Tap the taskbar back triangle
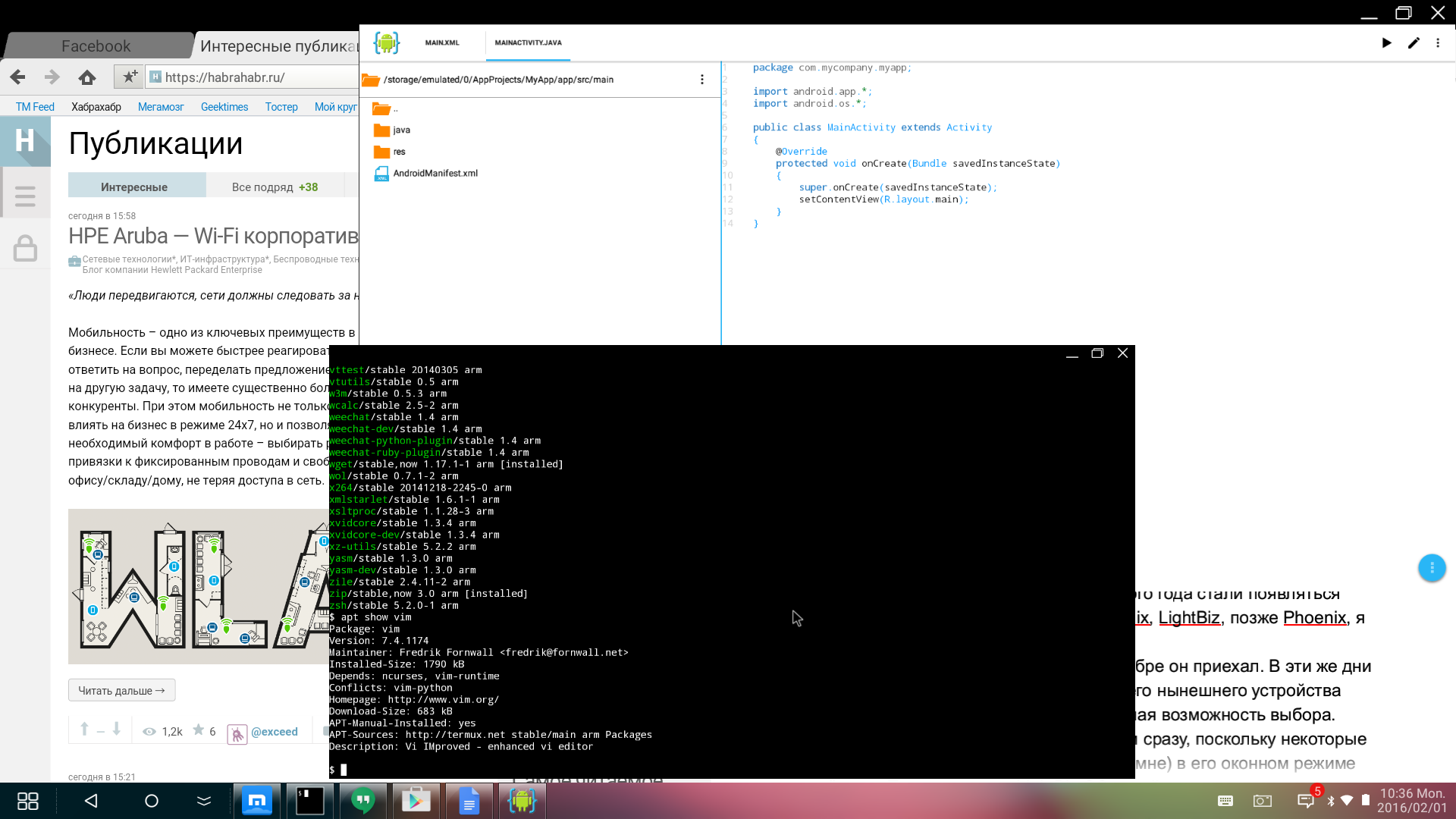The height and width of the screenshot is (819, 1456). 91,801
